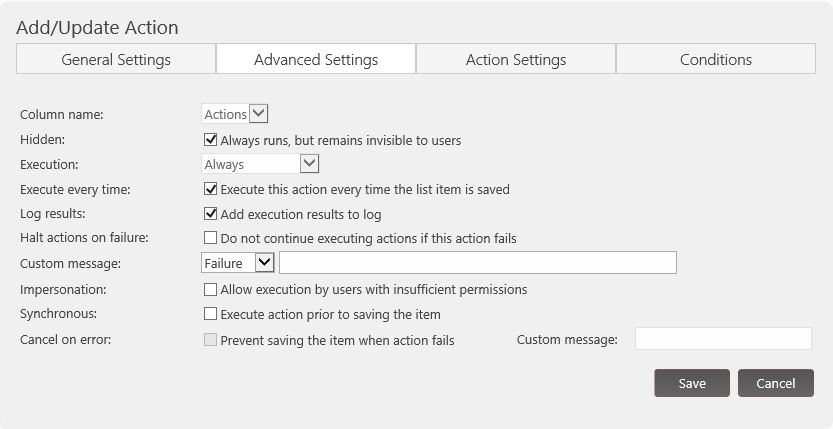Check the Impersonation insufficient permissions checkbox
The width and height of the screenshot is (833, 429).
[210, 289]
